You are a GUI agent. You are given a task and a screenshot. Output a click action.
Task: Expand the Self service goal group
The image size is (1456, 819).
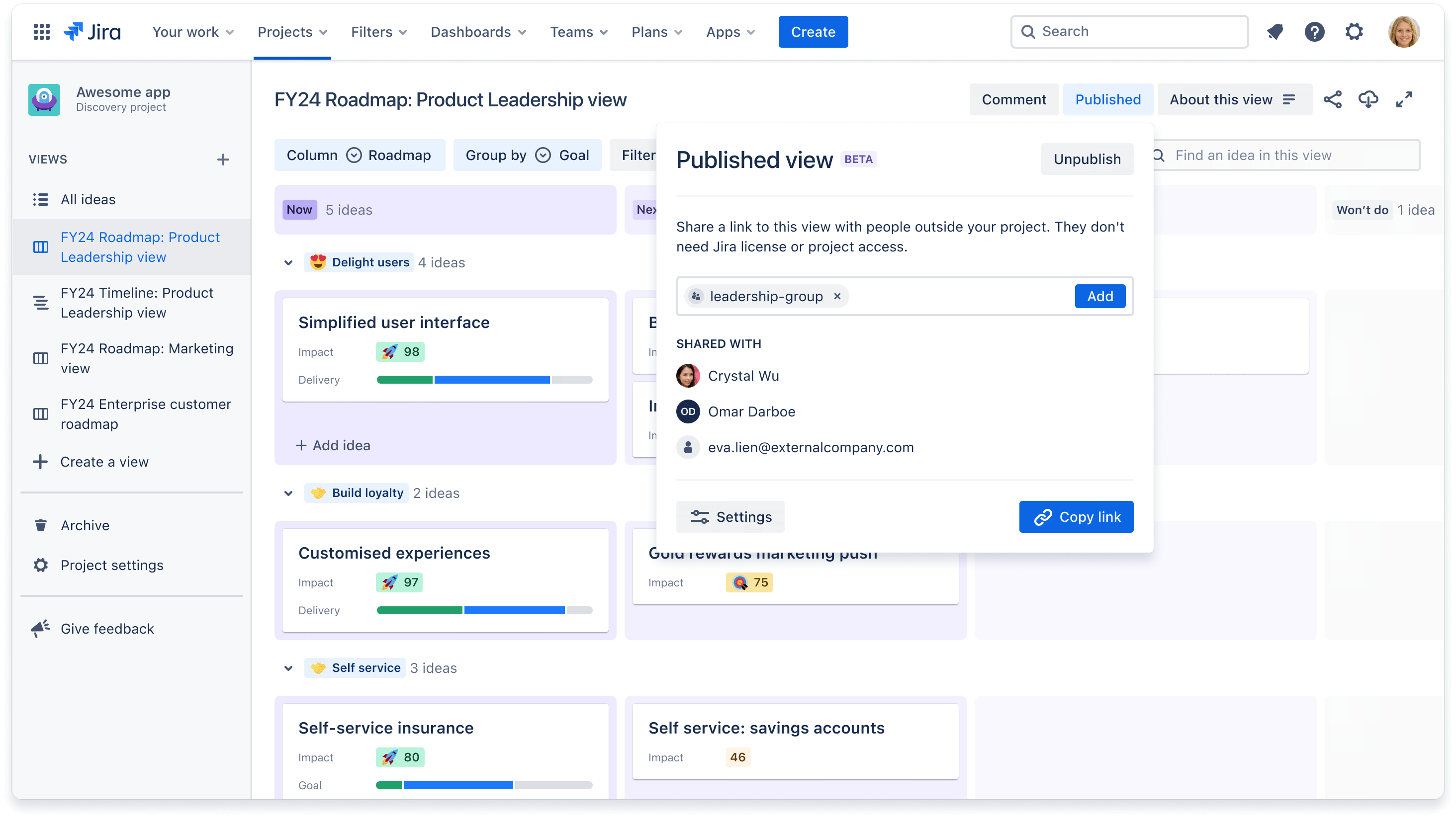pyautogui.click(x=289, y=668)
